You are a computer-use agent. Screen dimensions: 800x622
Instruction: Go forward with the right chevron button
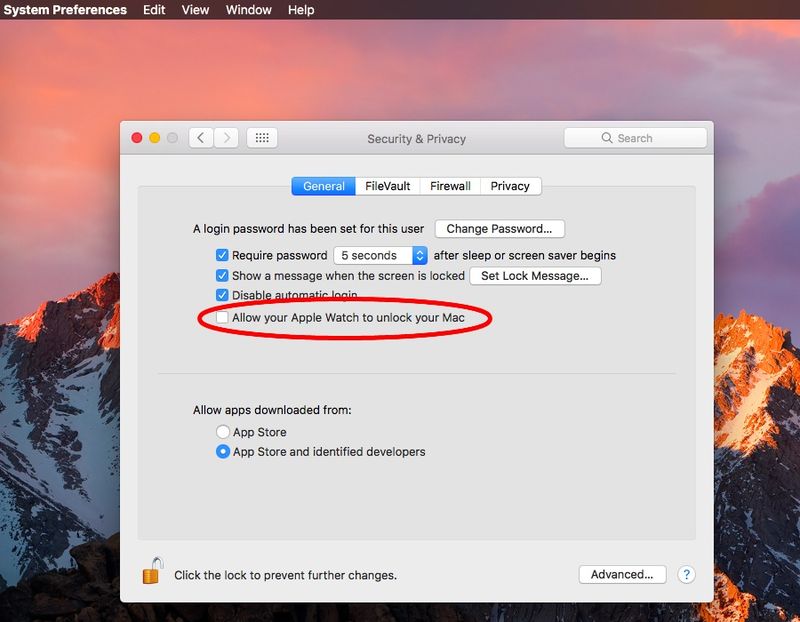click(x=226, y=138)
